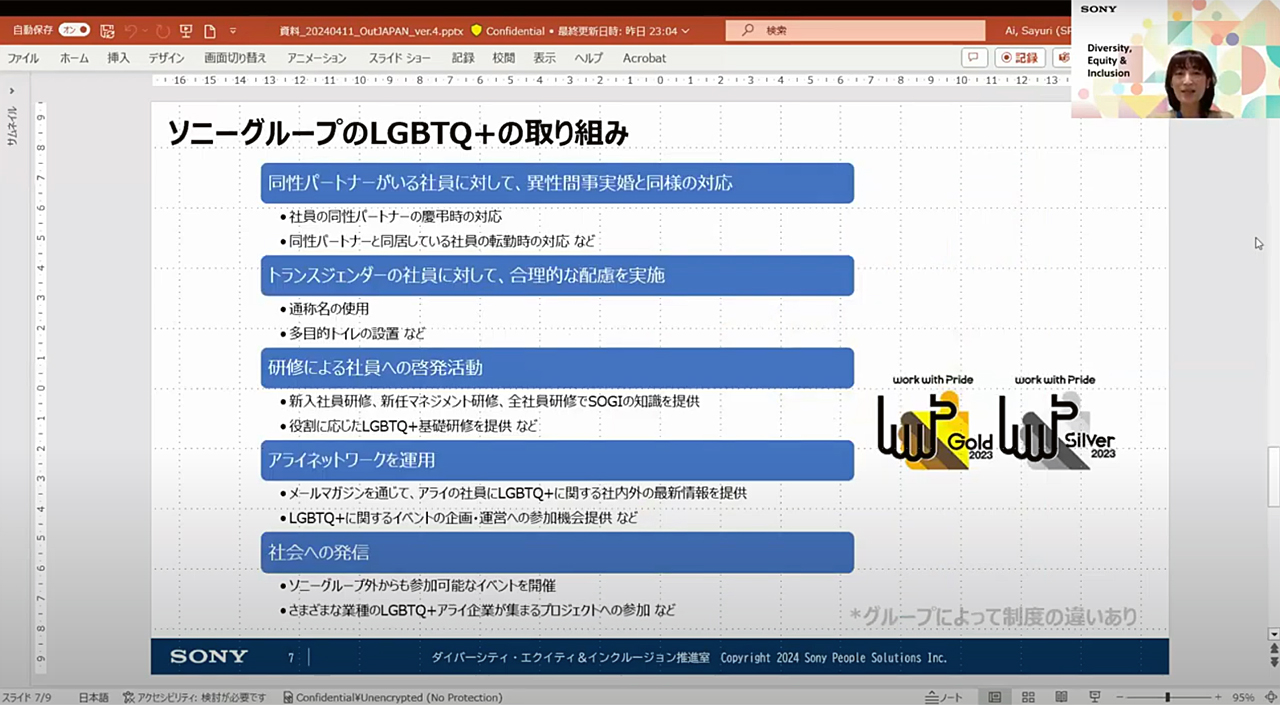Switch to the 校閲 (Review) tab
The width and height of the screenshot is (1280, 705).
click(x=504, y=58)
